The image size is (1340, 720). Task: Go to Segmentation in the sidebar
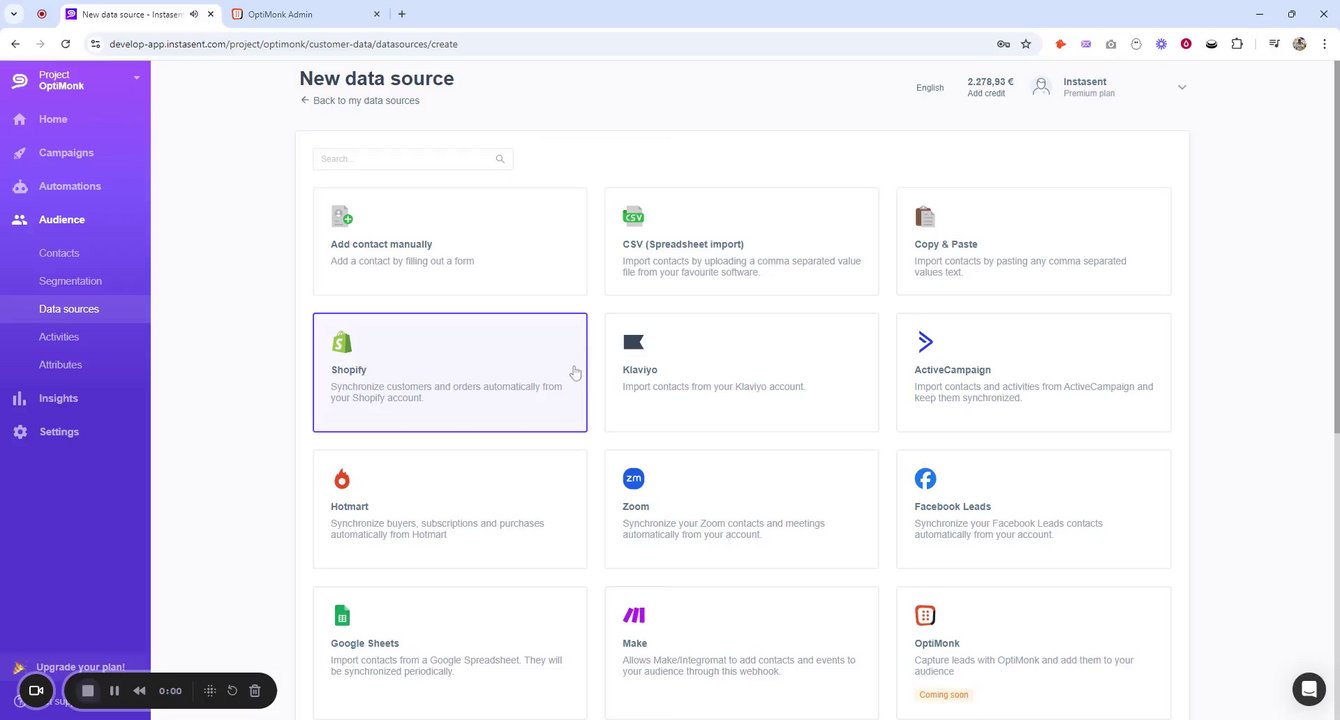click(70, 281)
